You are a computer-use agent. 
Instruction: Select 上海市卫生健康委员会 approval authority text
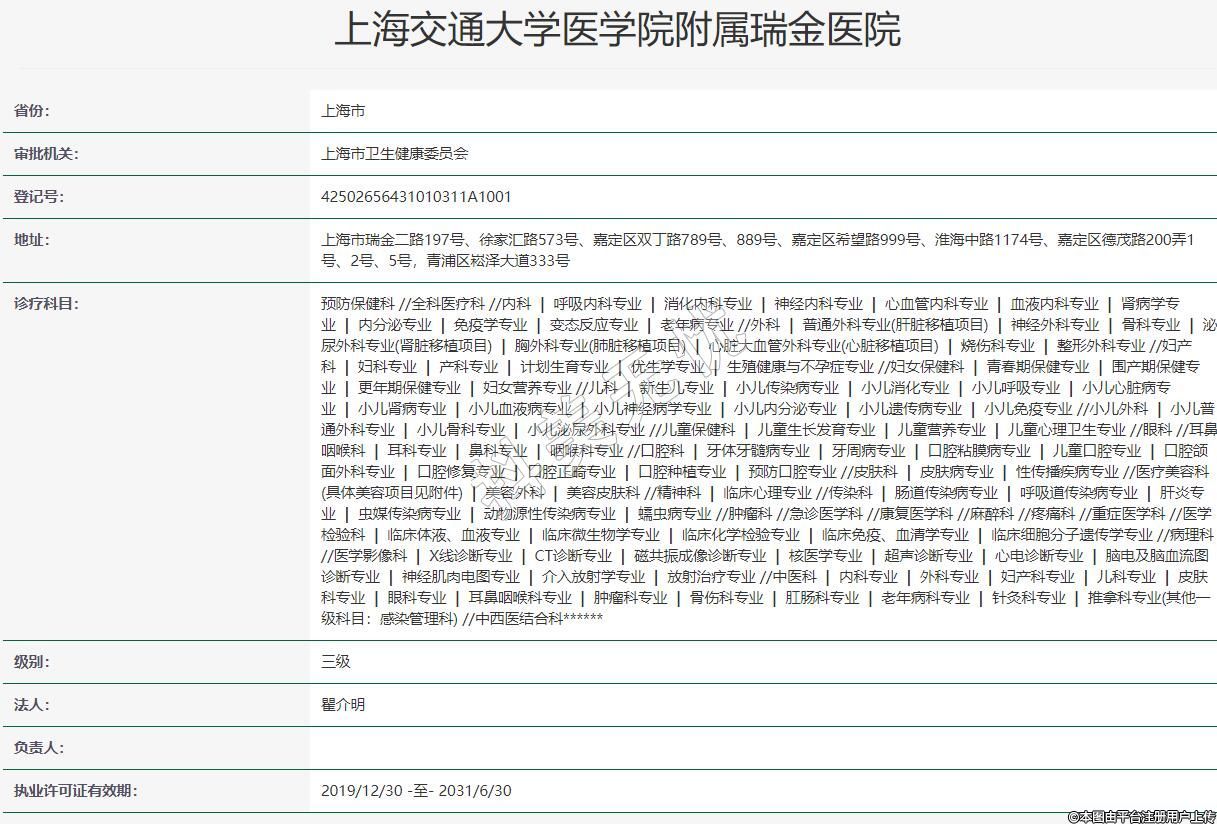pos(394,154)
